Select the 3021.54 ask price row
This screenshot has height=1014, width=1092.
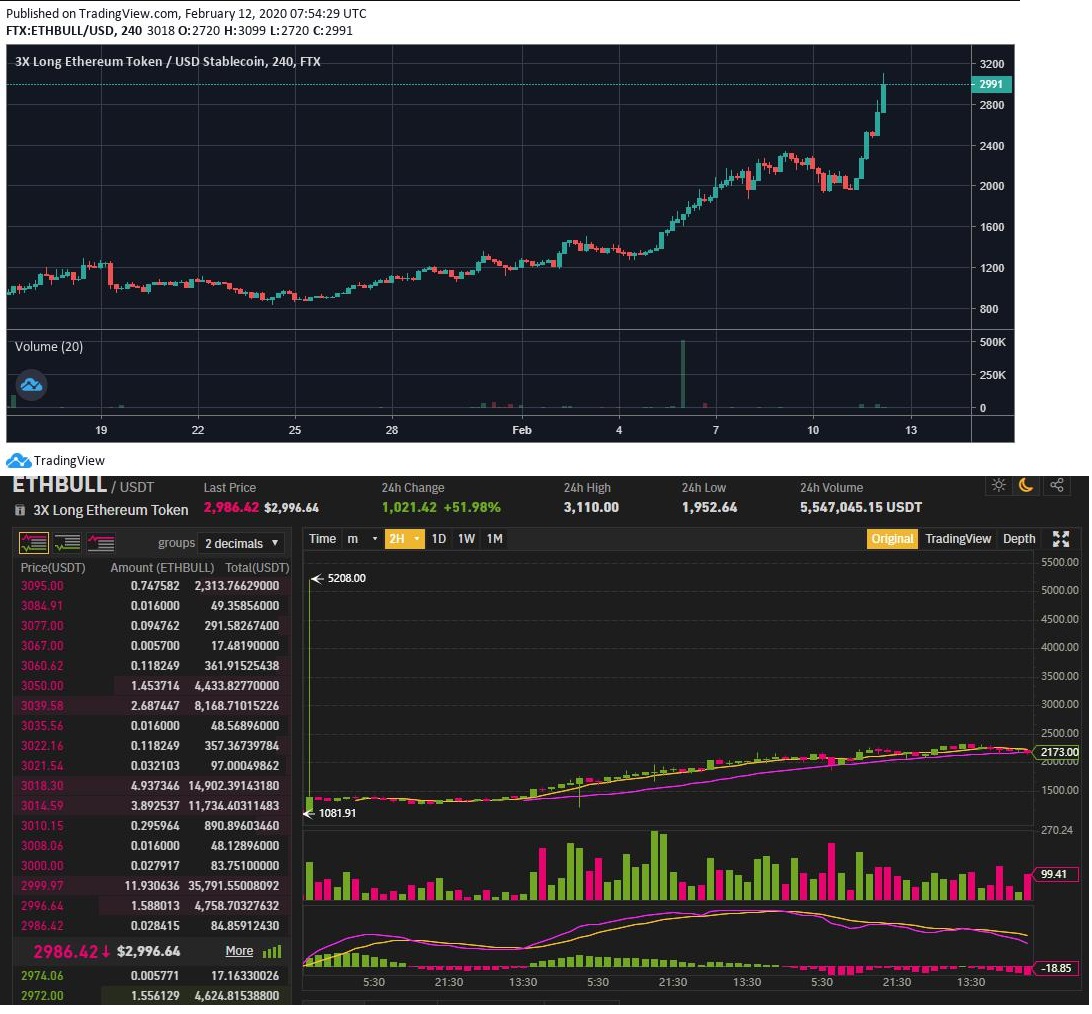(x=152, y=766)
